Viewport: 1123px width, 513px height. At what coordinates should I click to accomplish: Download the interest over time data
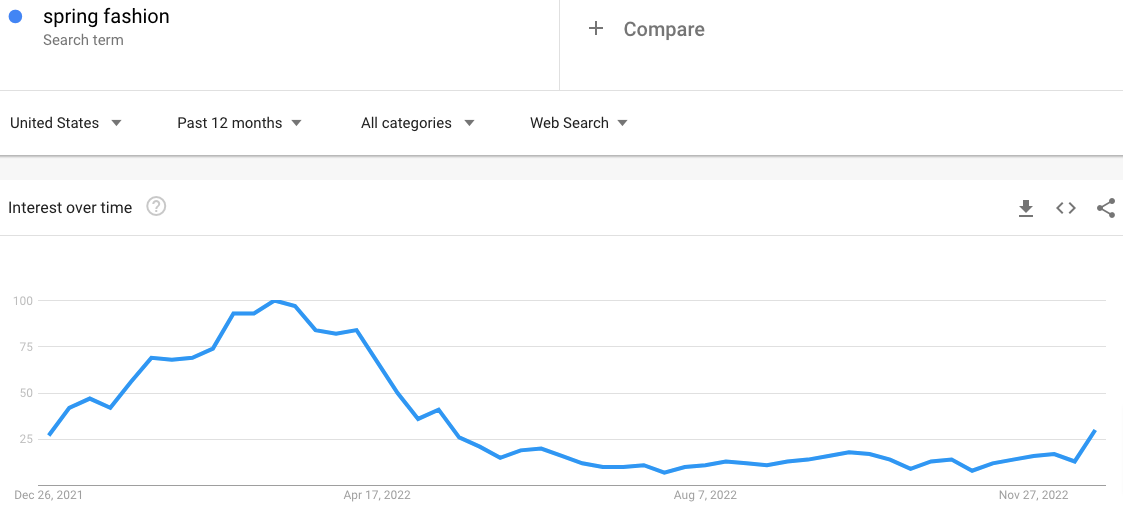click(x=1025, y=208)
